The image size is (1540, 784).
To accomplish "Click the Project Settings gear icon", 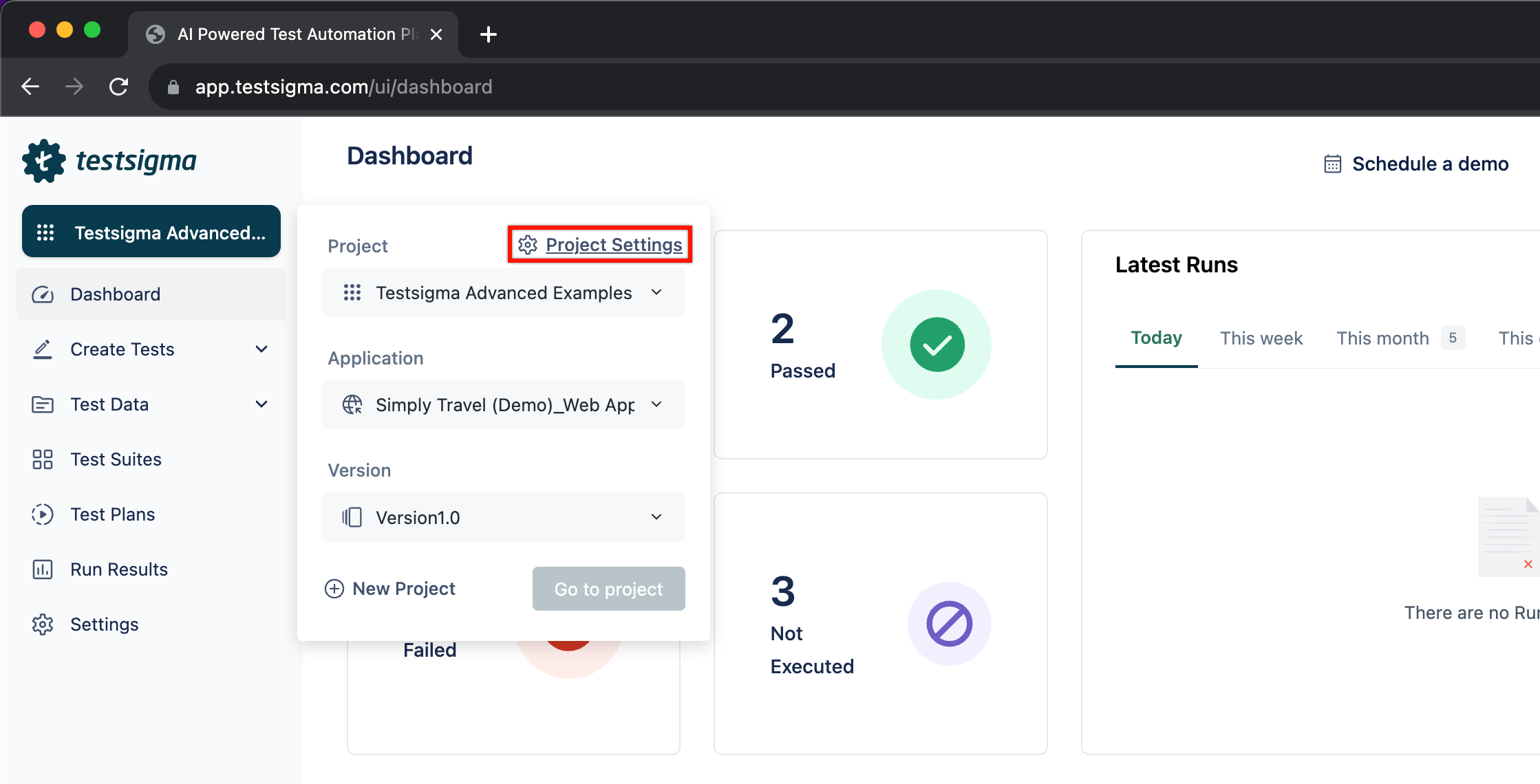I will (528, 245).
